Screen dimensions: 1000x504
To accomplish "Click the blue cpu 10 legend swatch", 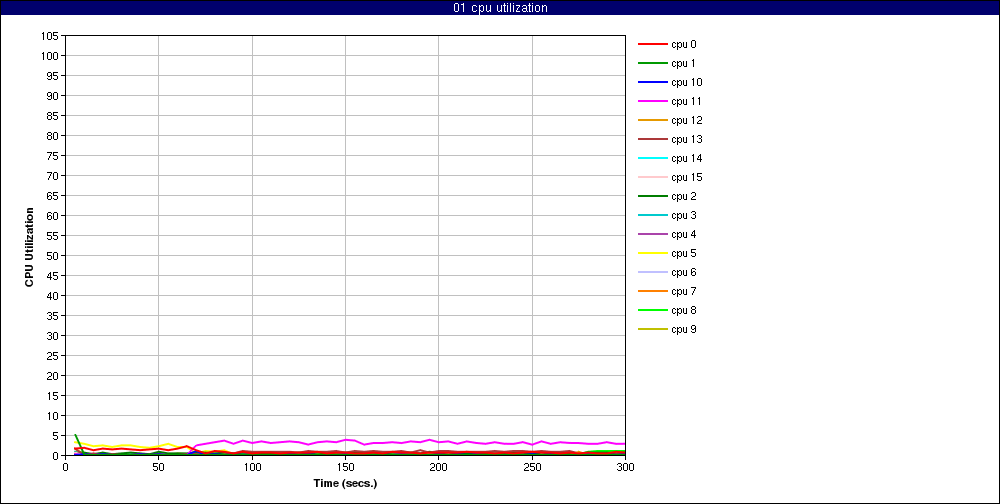I will pos(652,83).
